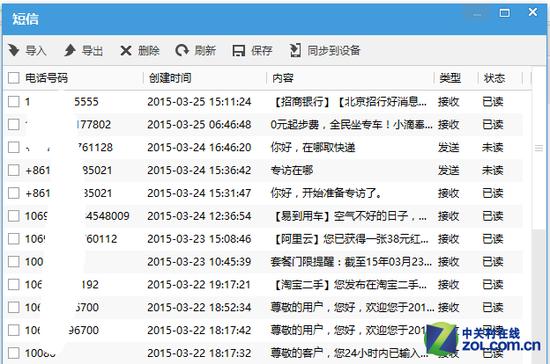Maximize the 短信 window

[x=504, y=13]
